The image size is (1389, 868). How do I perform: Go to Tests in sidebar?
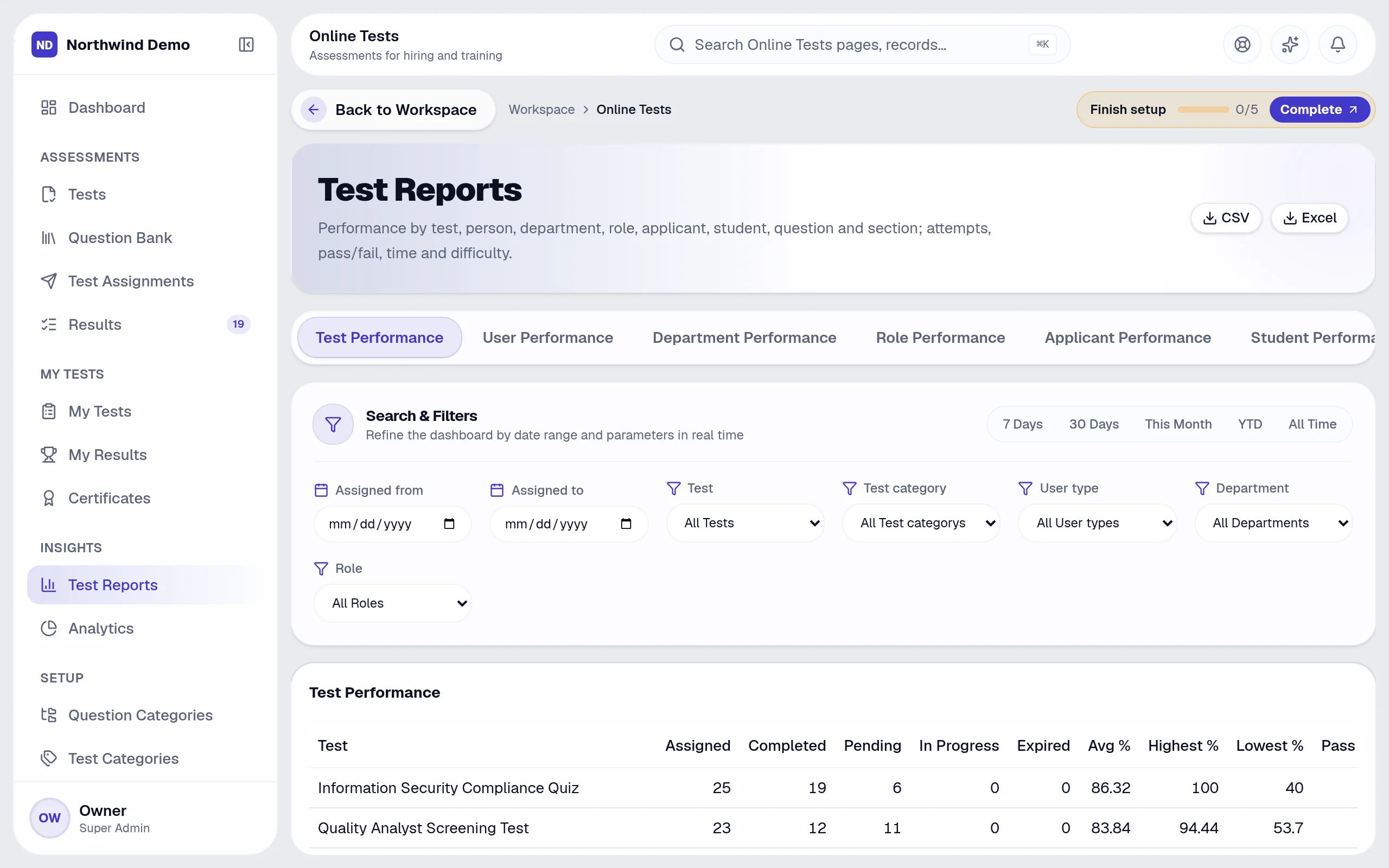(145, 194)
